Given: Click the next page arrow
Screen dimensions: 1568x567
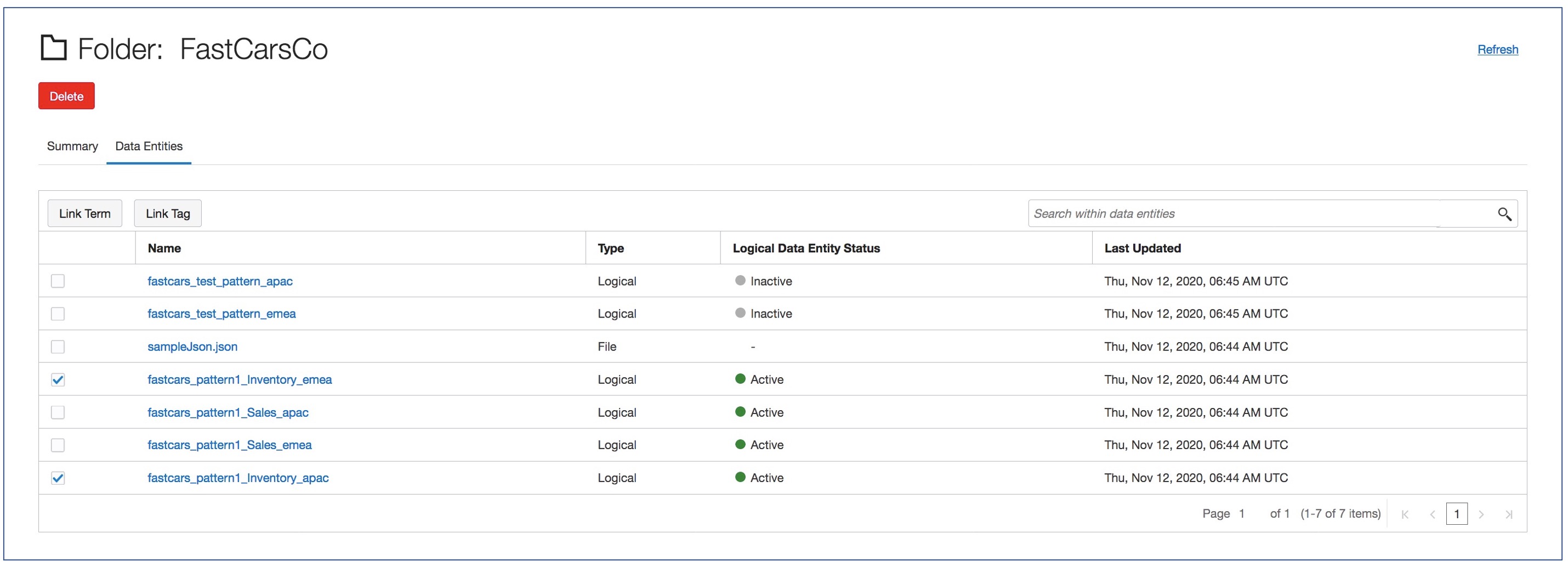Looking at the screenshot, I should (x=1481, y=514).
